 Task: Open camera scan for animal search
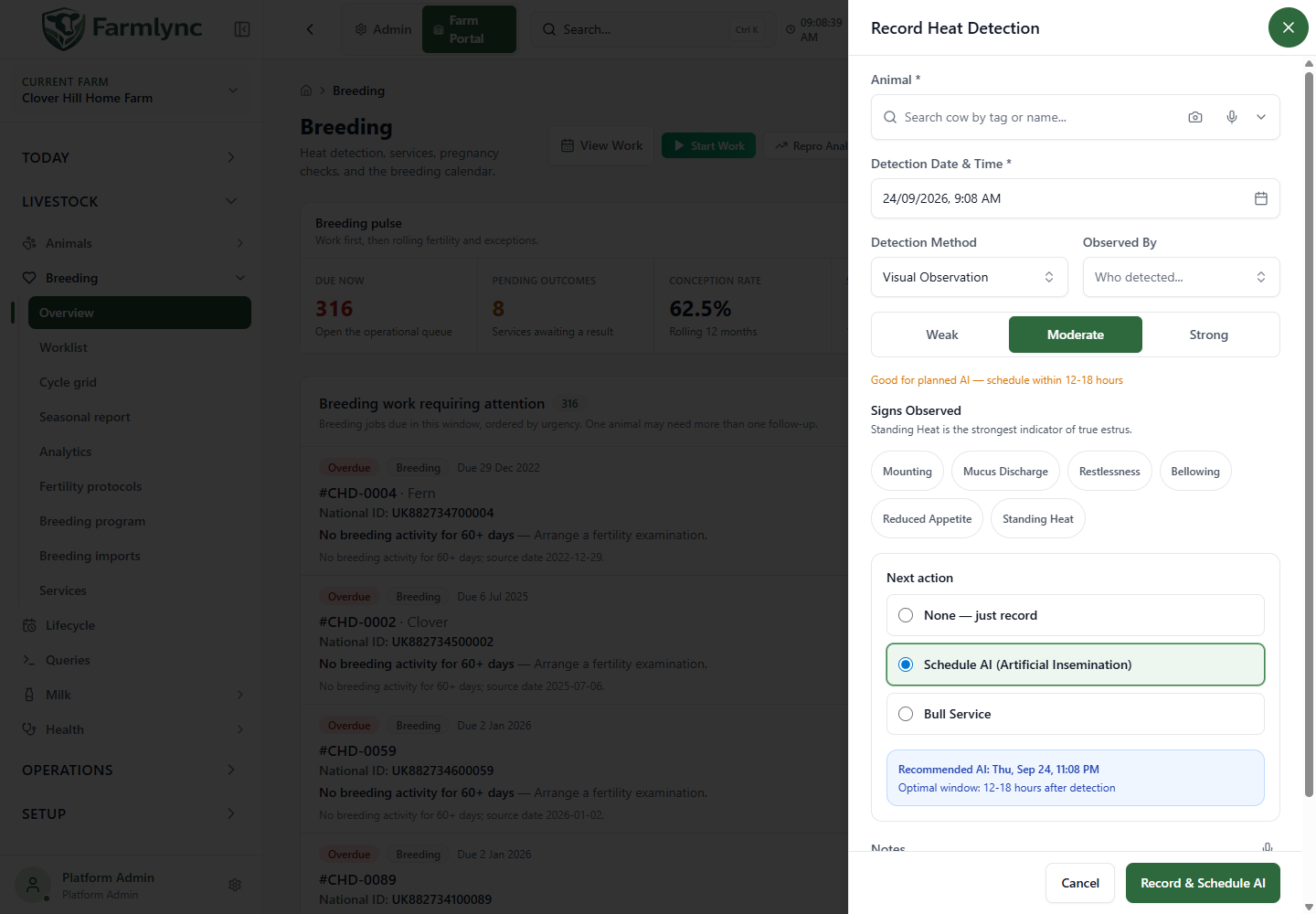coord(1195,117)
